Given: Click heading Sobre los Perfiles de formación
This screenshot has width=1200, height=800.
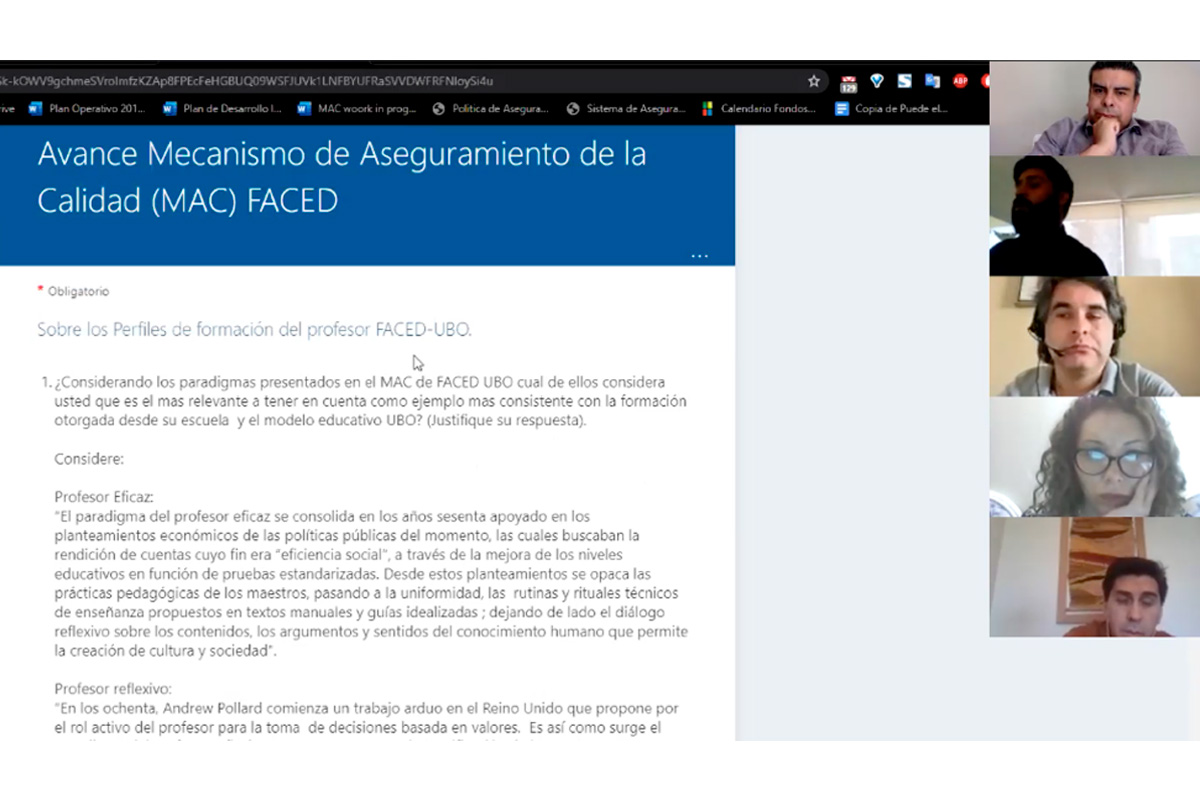Looking at the screenshot, I should click(x=254, y=329).
